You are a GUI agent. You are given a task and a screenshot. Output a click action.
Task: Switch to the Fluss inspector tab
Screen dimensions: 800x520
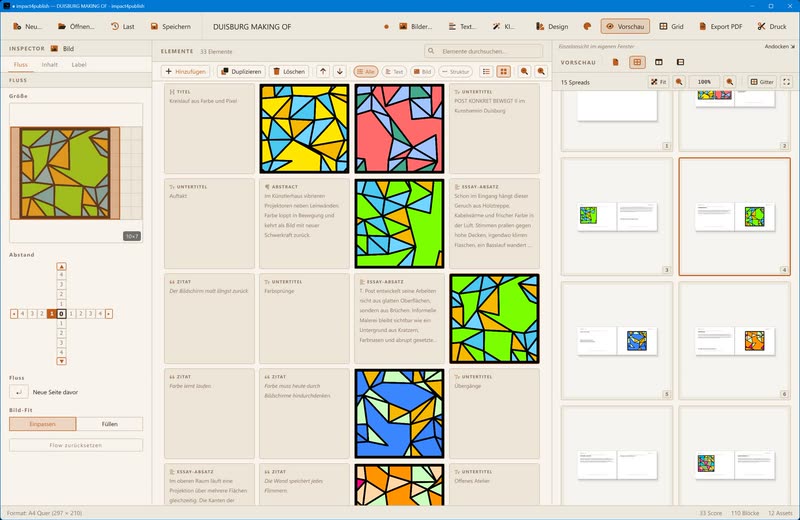click(x=21, y=65)
